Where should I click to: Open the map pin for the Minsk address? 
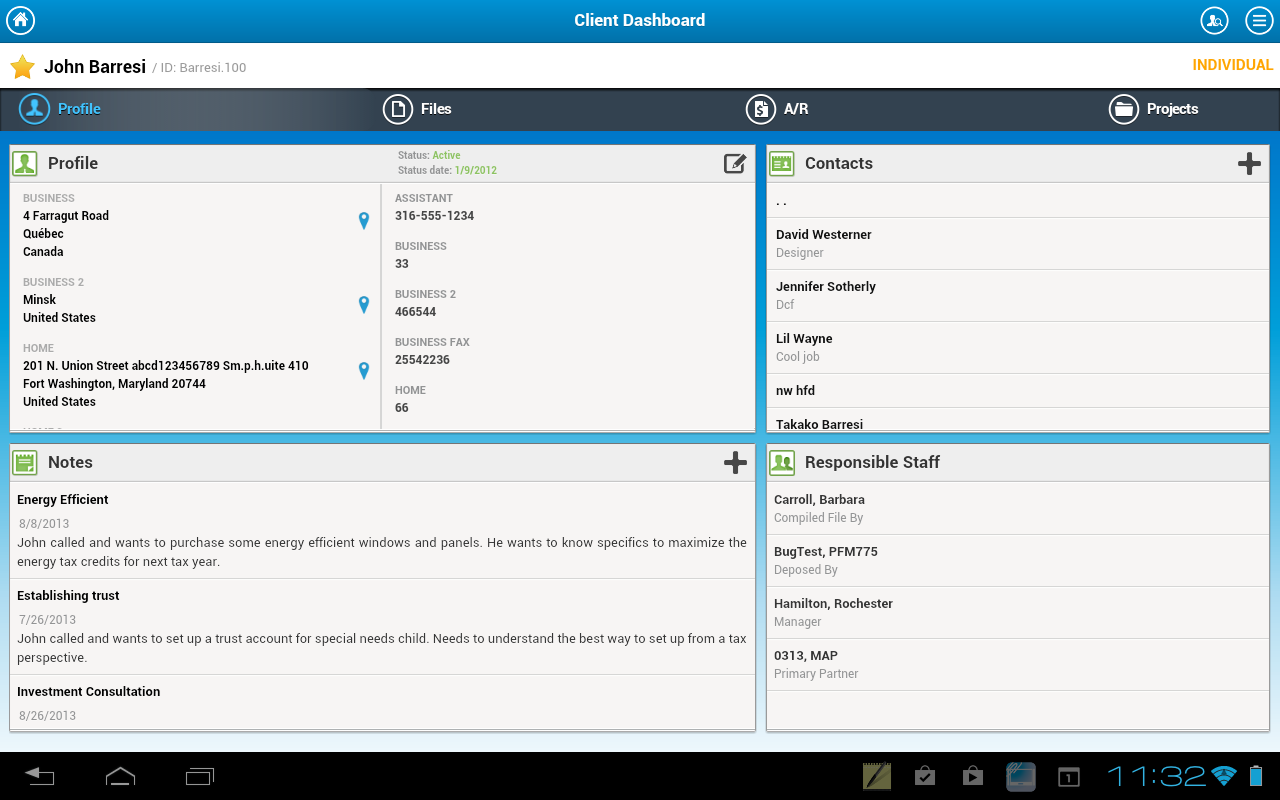(363, 304)
